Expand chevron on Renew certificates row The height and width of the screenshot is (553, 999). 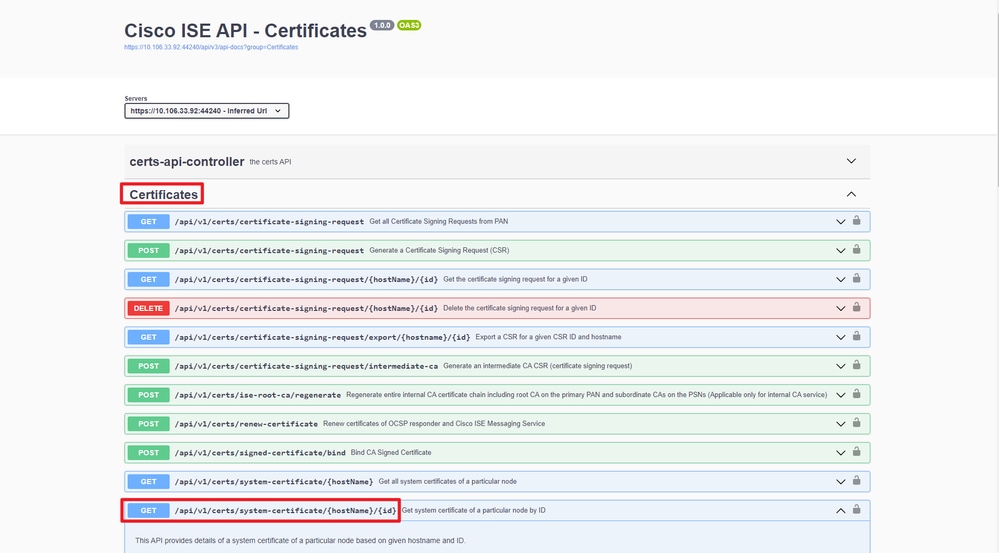coord(840,424)
